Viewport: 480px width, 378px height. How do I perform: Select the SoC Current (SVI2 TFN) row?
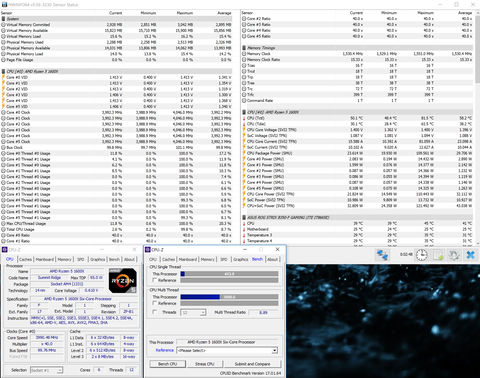(x=357, y=147)
